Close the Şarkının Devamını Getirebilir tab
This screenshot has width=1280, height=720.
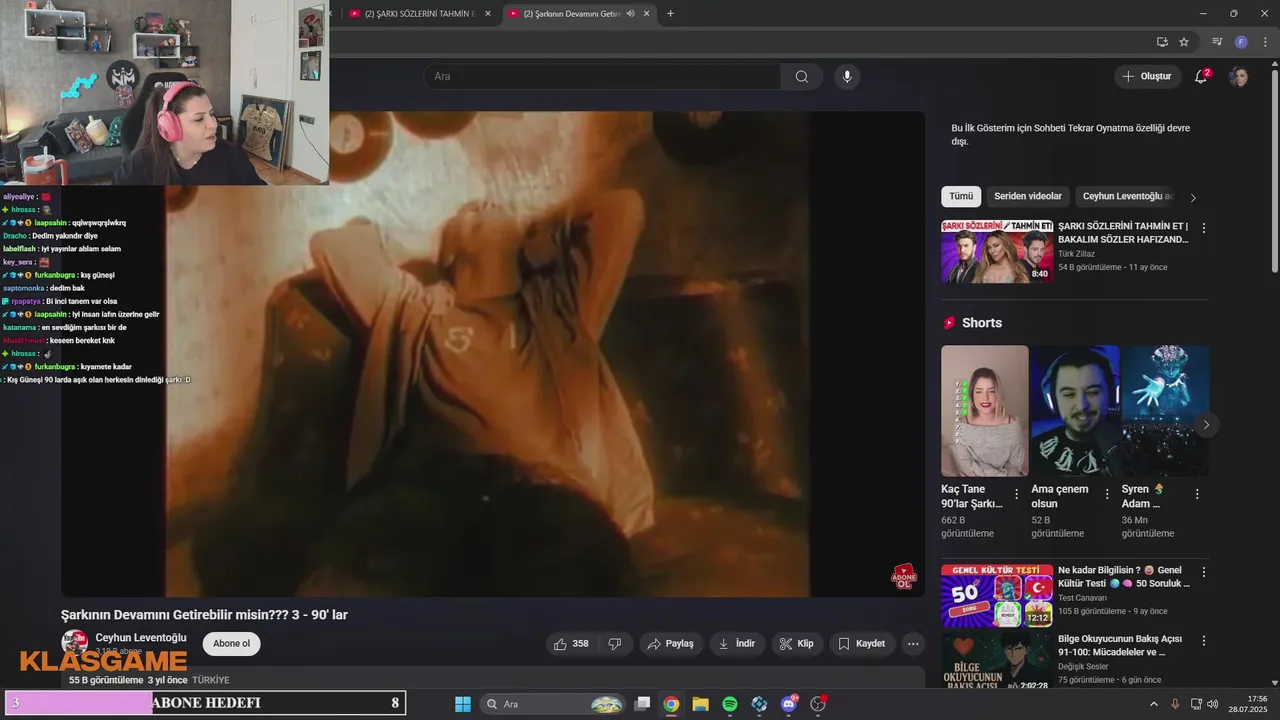click(x=646, y=14)
